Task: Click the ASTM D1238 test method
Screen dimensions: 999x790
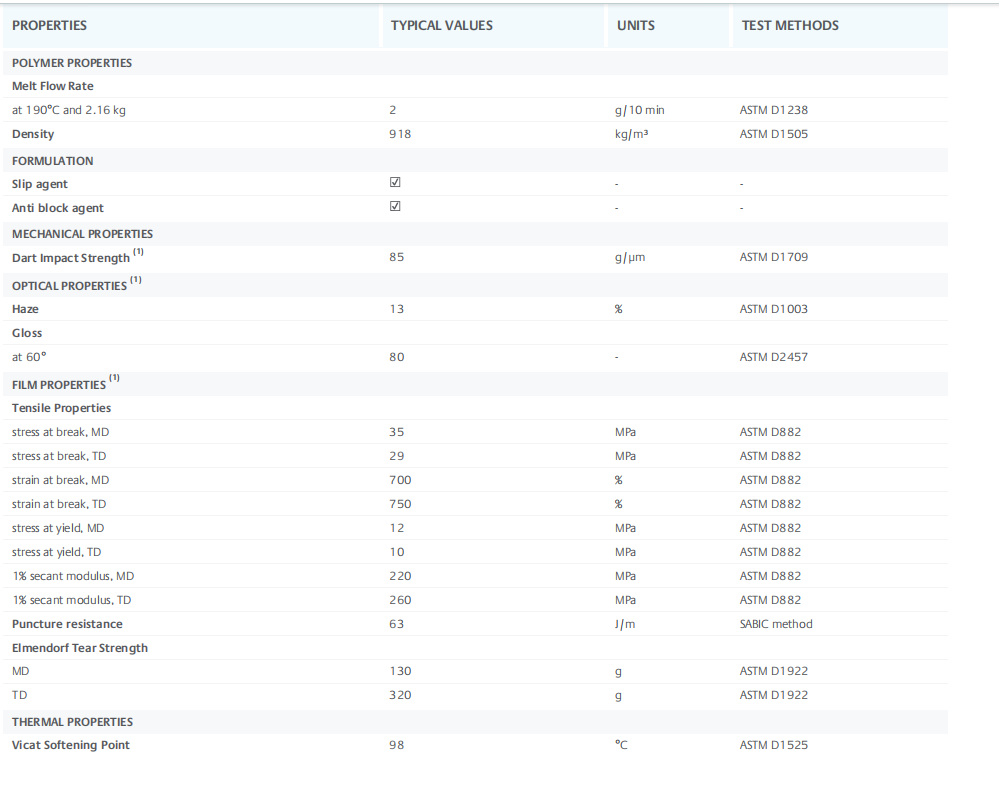Action: pos(773,110)
